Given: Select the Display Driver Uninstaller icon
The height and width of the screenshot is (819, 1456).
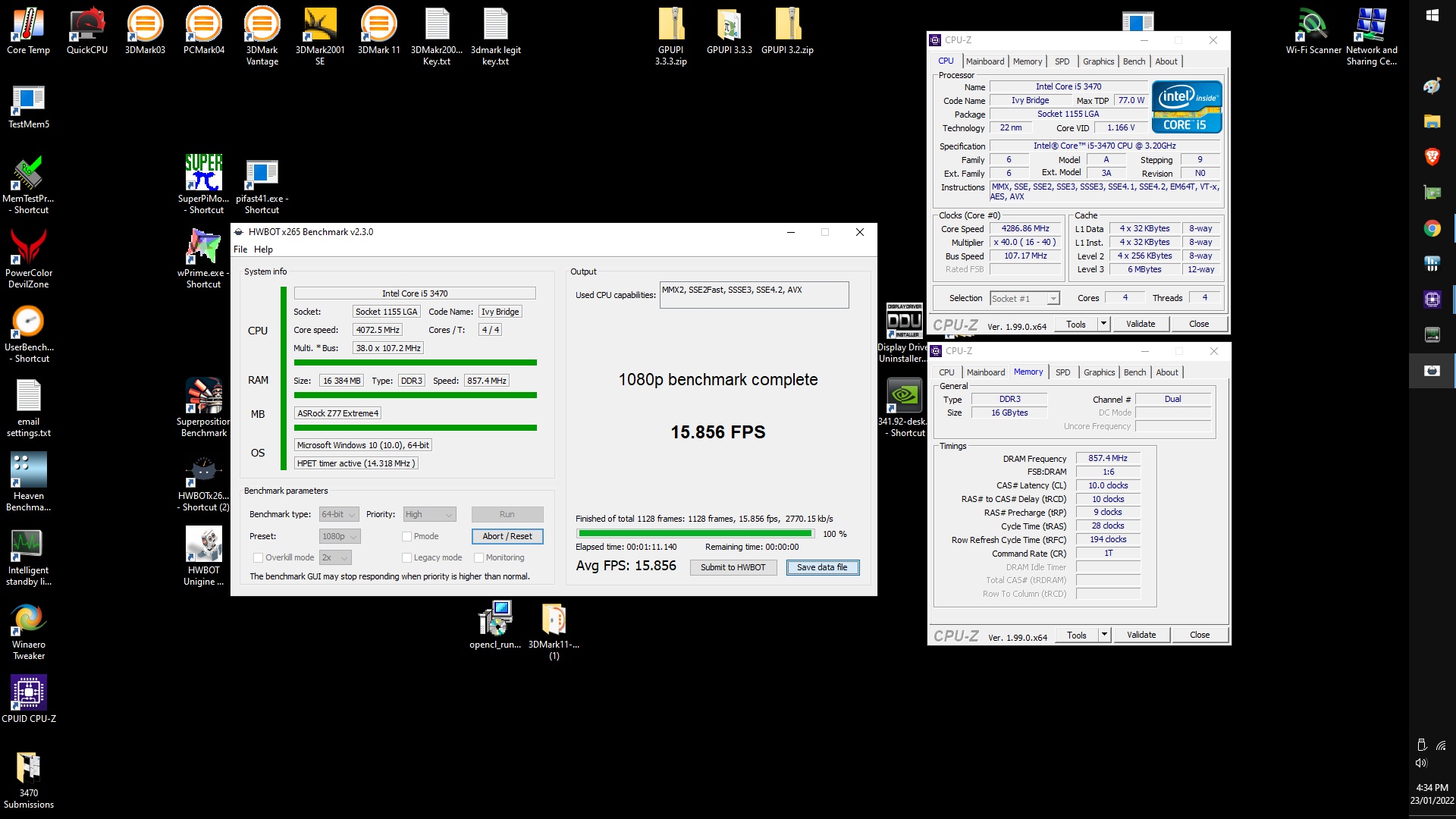Looking at the screenshot, I should coord(903,333).
